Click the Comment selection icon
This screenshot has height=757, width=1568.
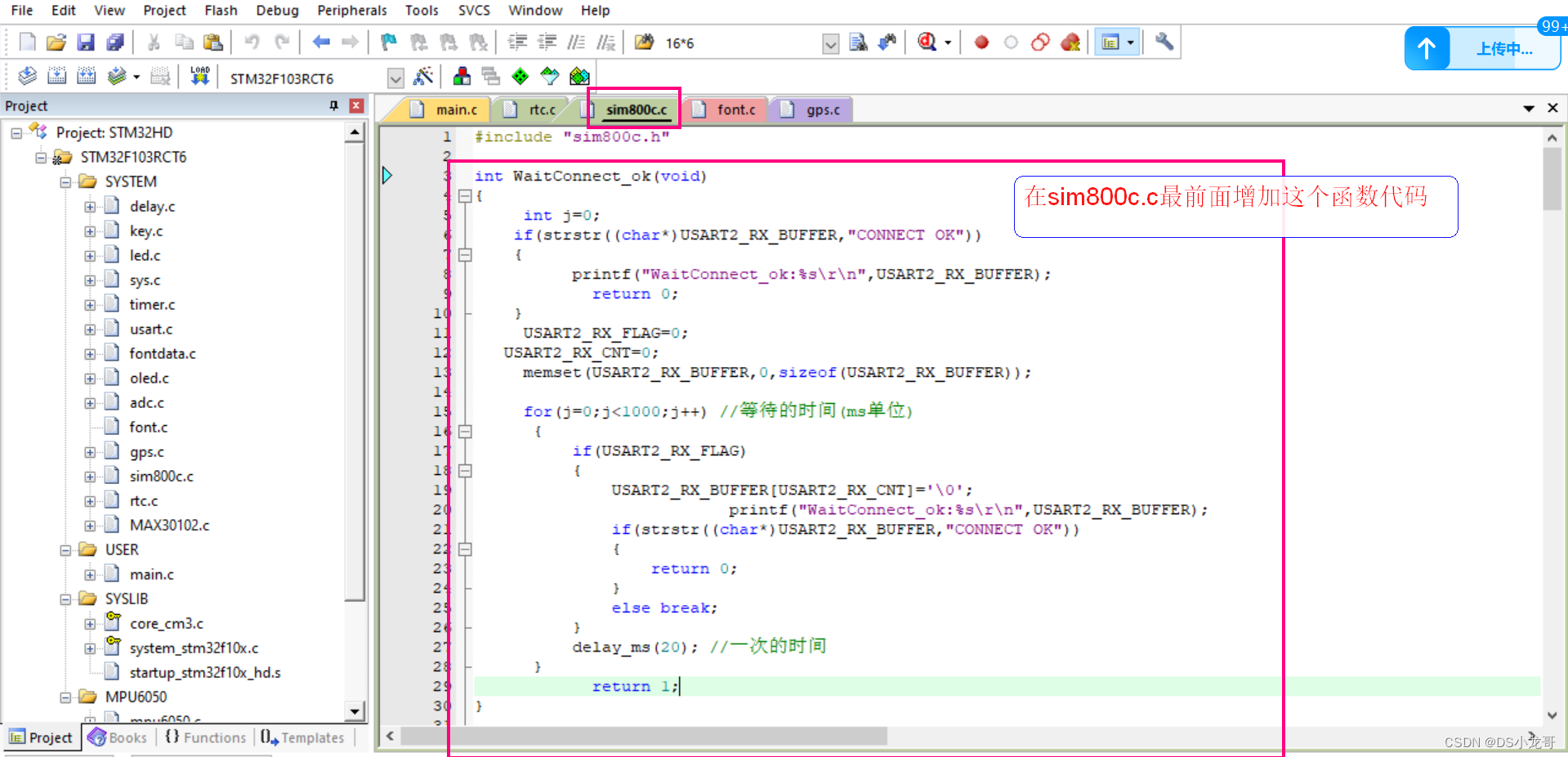tap(576, 43)
